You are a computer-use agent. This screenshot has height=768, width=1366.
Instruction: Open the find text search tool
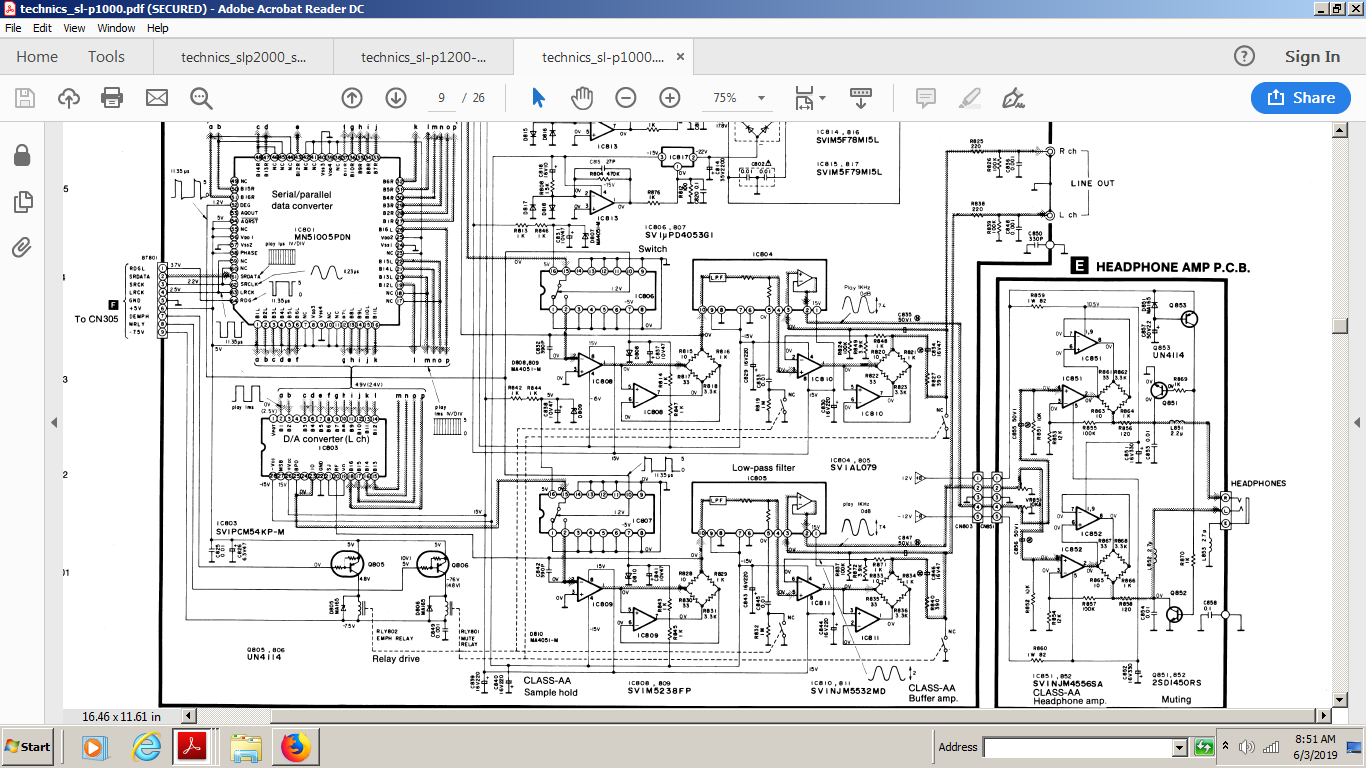[201, 98]
